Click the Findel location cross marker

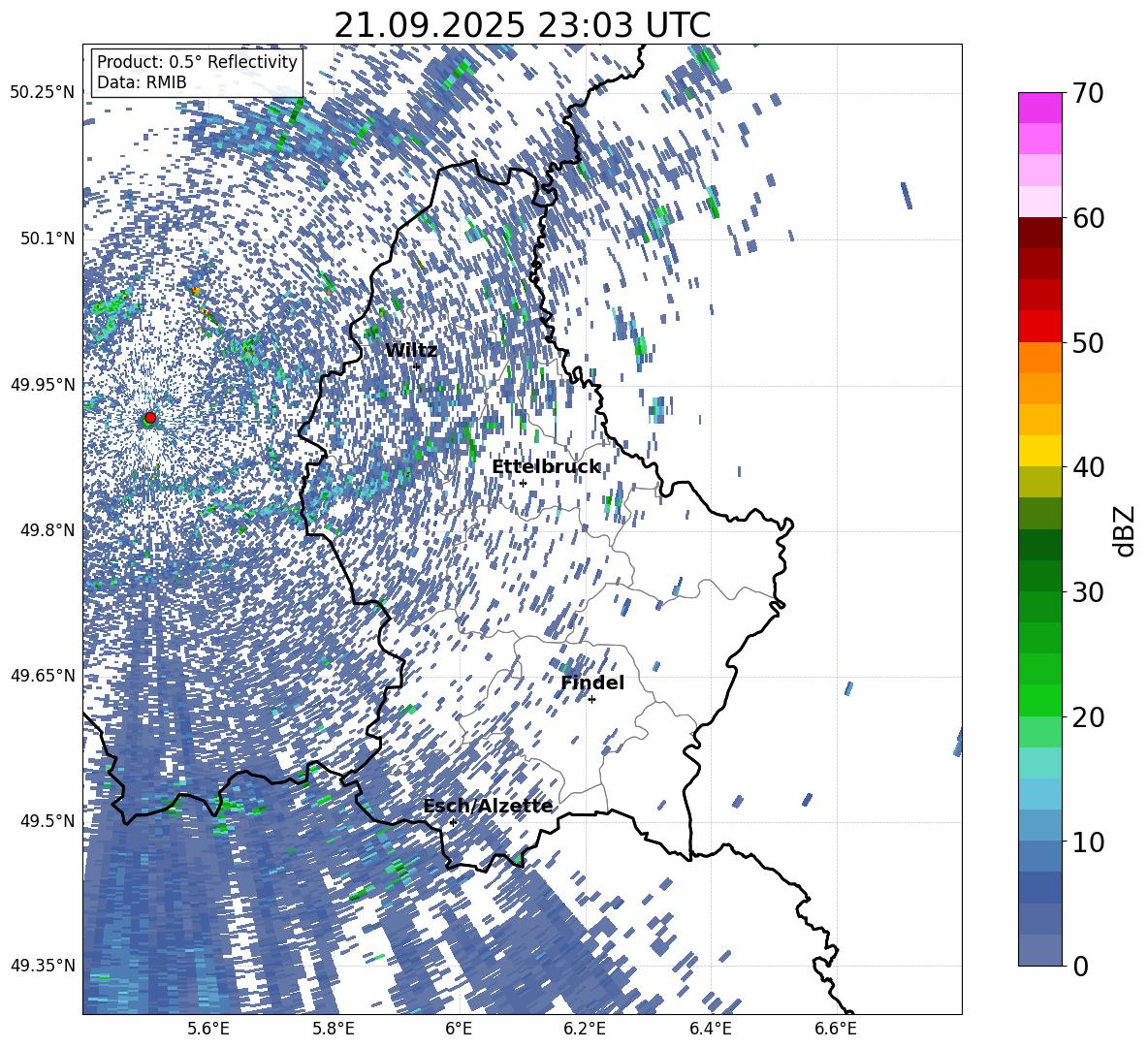[x=591, y=699]
